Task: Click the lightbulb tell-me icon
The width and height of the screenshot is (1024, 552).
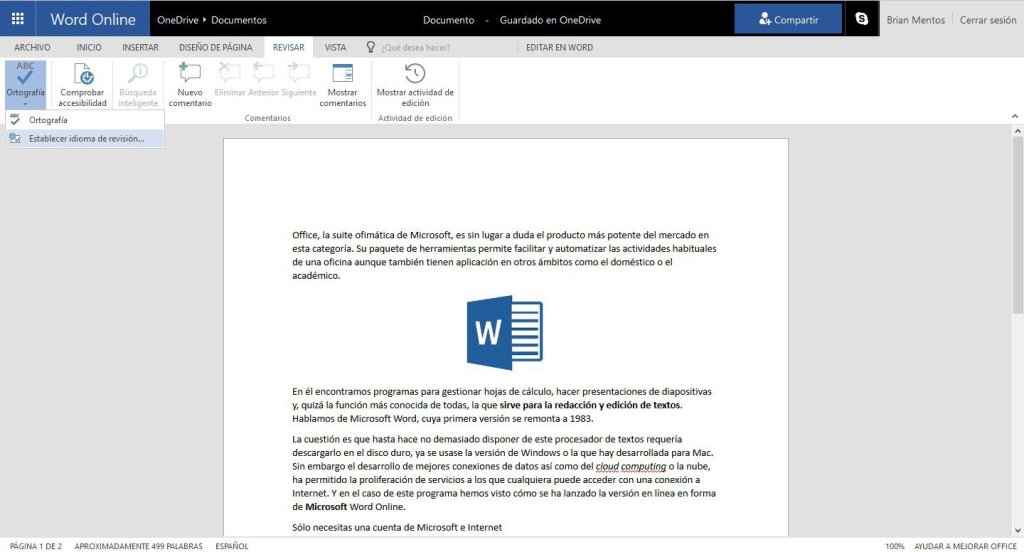Action: click(371, 47)
